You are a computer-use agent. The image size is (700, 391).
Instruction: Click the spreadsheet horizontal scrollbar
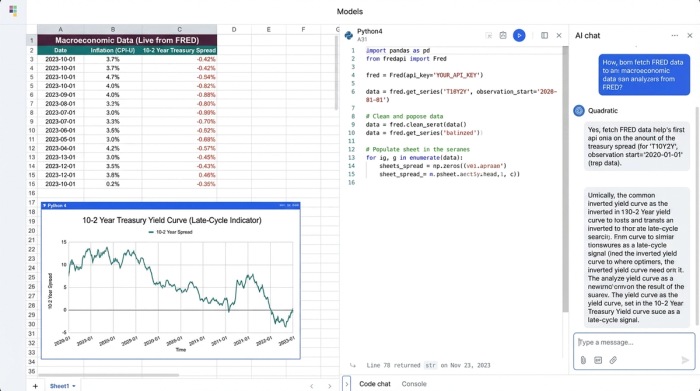coord(108,375)
